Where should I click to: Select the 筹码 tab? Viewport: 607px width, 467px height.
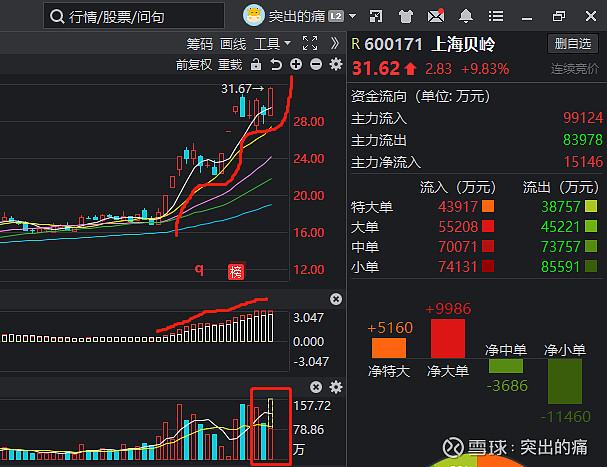(x=199, y=44)
